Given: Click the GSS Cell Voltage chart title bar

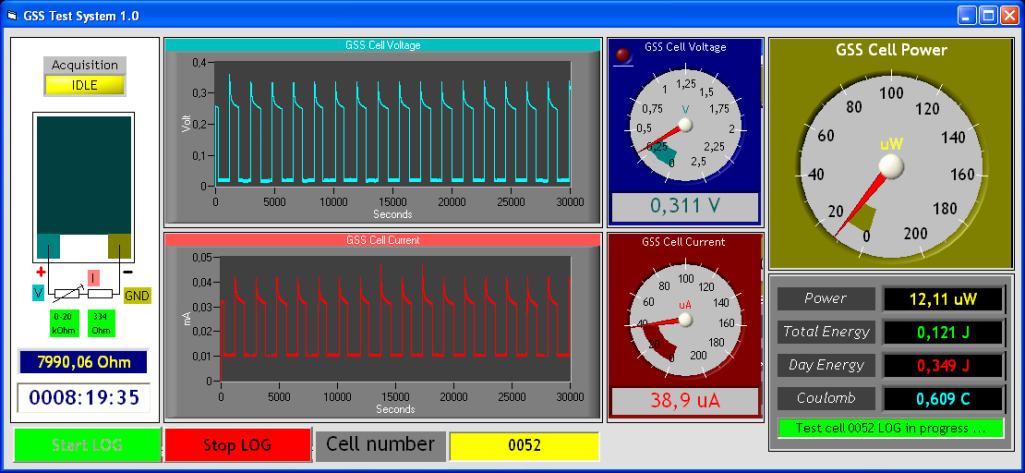Looking at the screenshot, I should (382, 45).
